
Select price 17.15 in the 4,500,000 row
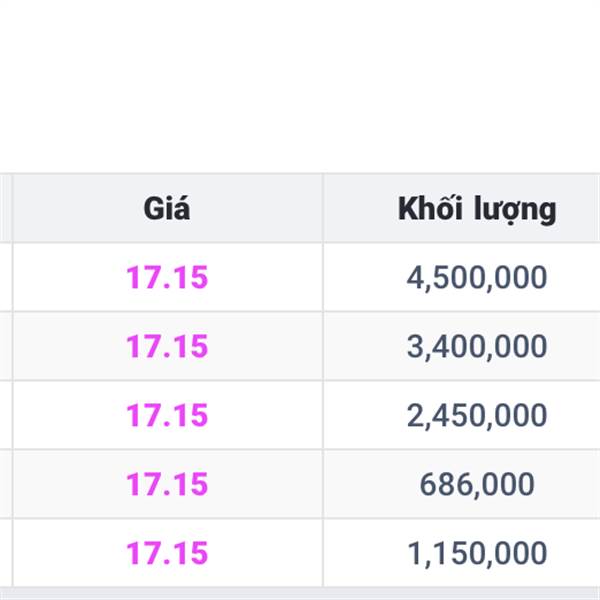tap(167, 277)
